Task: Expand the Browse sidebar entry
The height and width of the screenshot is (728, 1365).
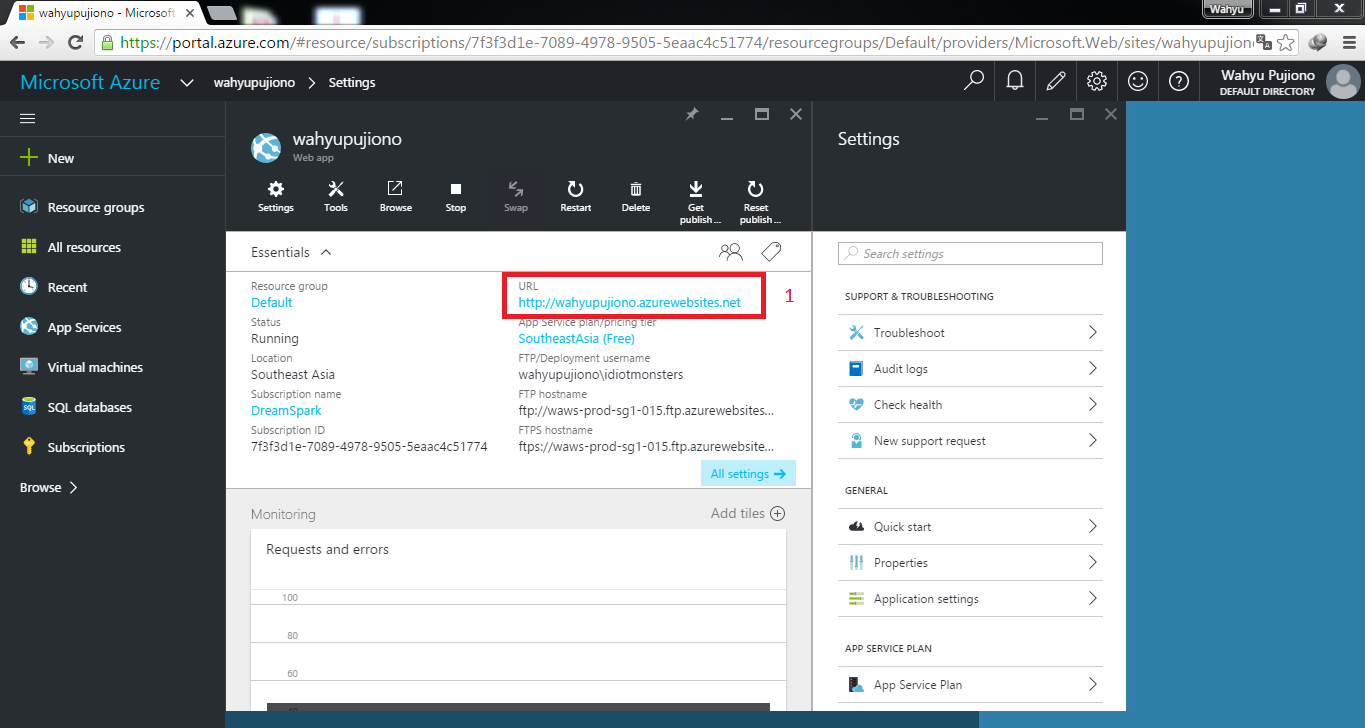Action: click(49, 488)
